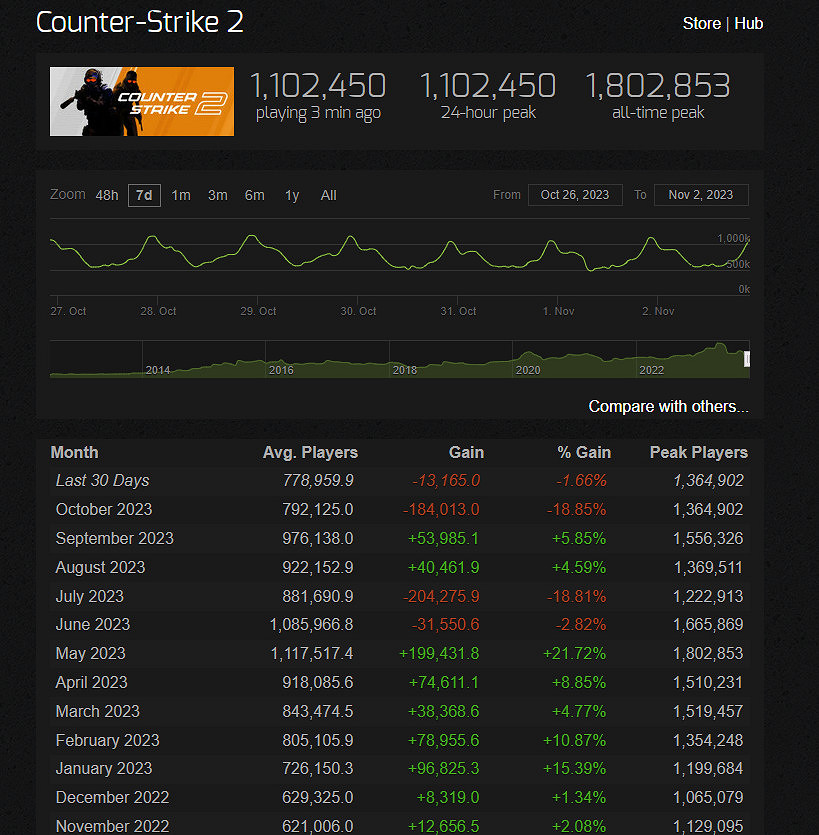Select the May 2023 table row
This screenshot has width=819, height=835.
pyautogui.click(x=400, y=653)
